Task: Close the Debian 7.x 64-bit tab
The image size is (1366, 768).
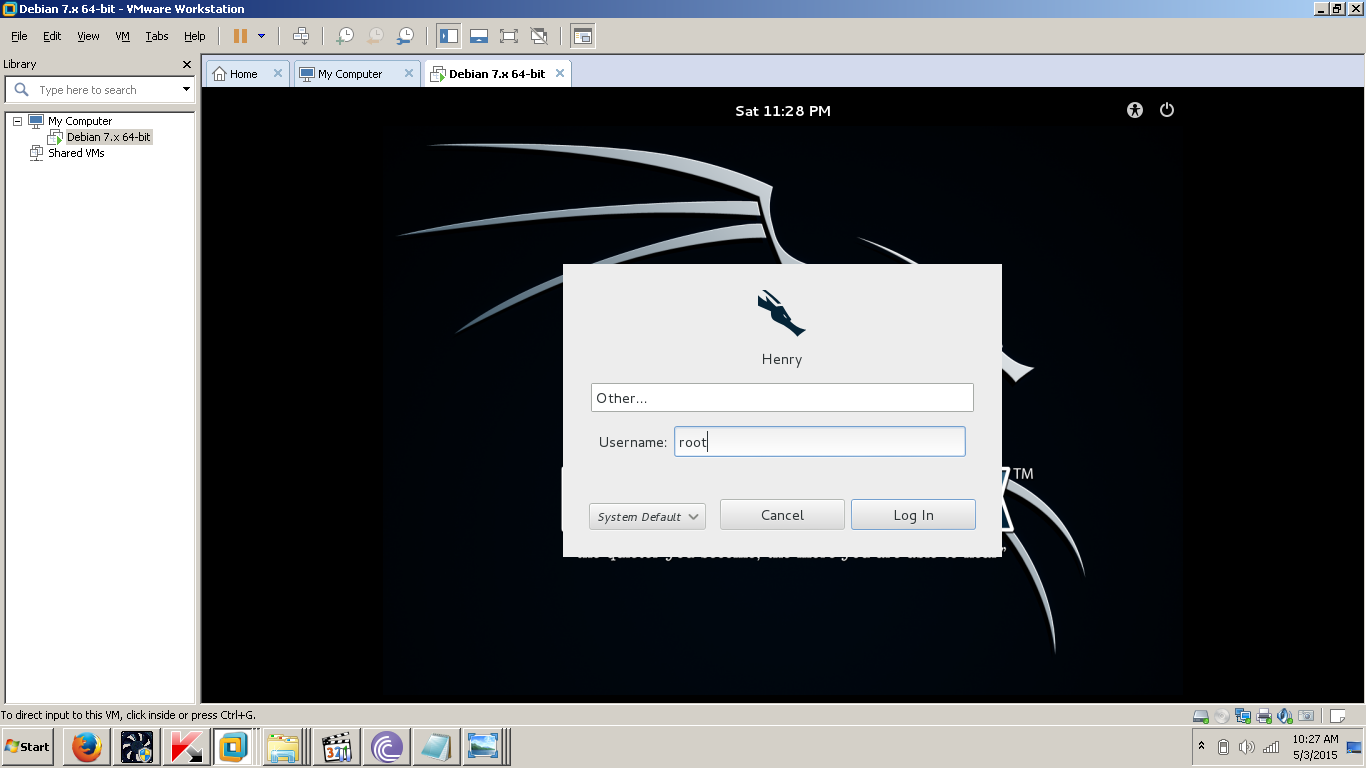Action: click(x=560, y=73)
